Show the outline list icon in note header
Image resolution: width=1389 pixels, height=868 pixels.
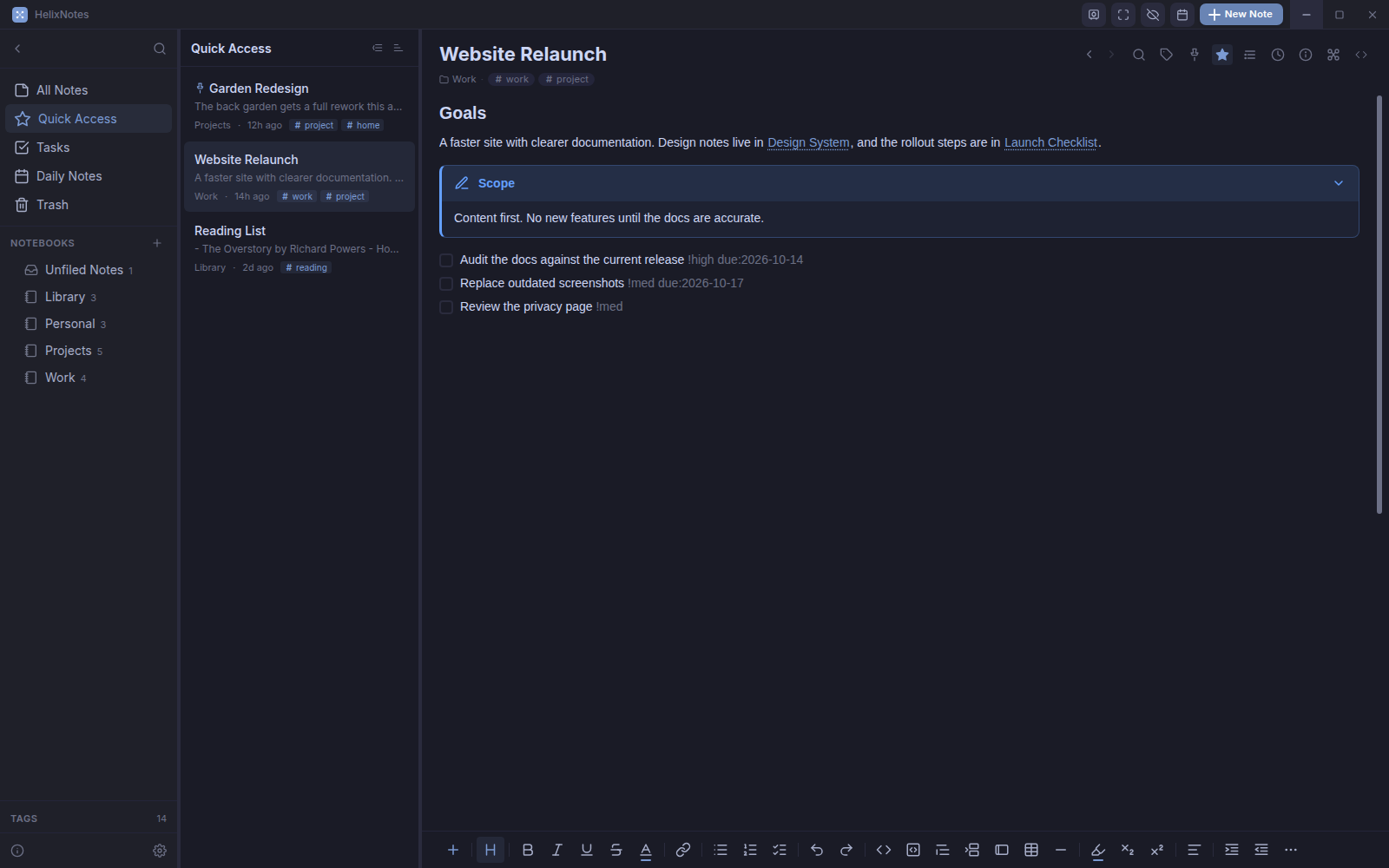[x=1250, y=55]
